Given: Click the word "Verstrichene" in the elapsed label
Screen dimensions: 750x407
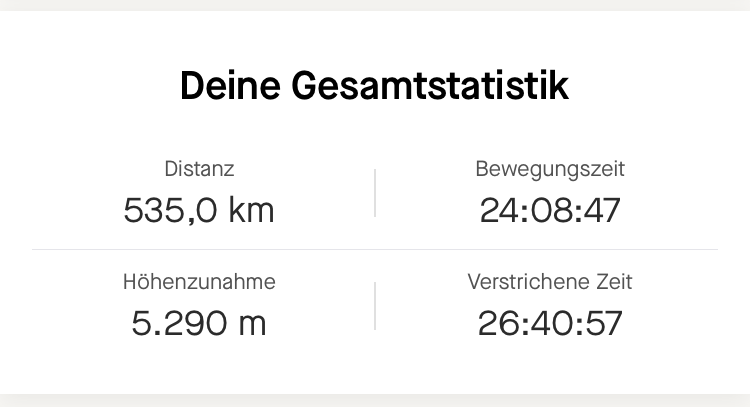Looking at the screenshot, I should pos(527,283).
